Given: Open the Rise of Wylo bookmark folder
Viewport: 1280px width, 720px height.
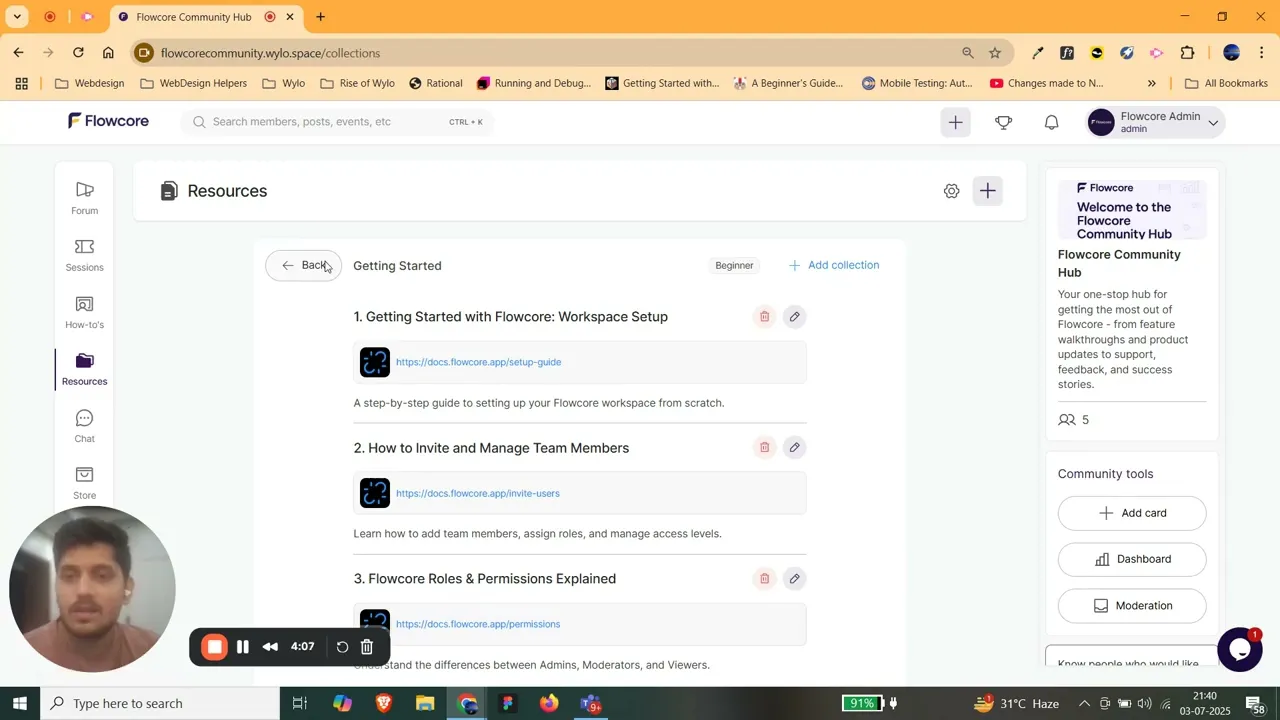Looking at the screenshot, I should pyautogui.click(x=358, y=83).
